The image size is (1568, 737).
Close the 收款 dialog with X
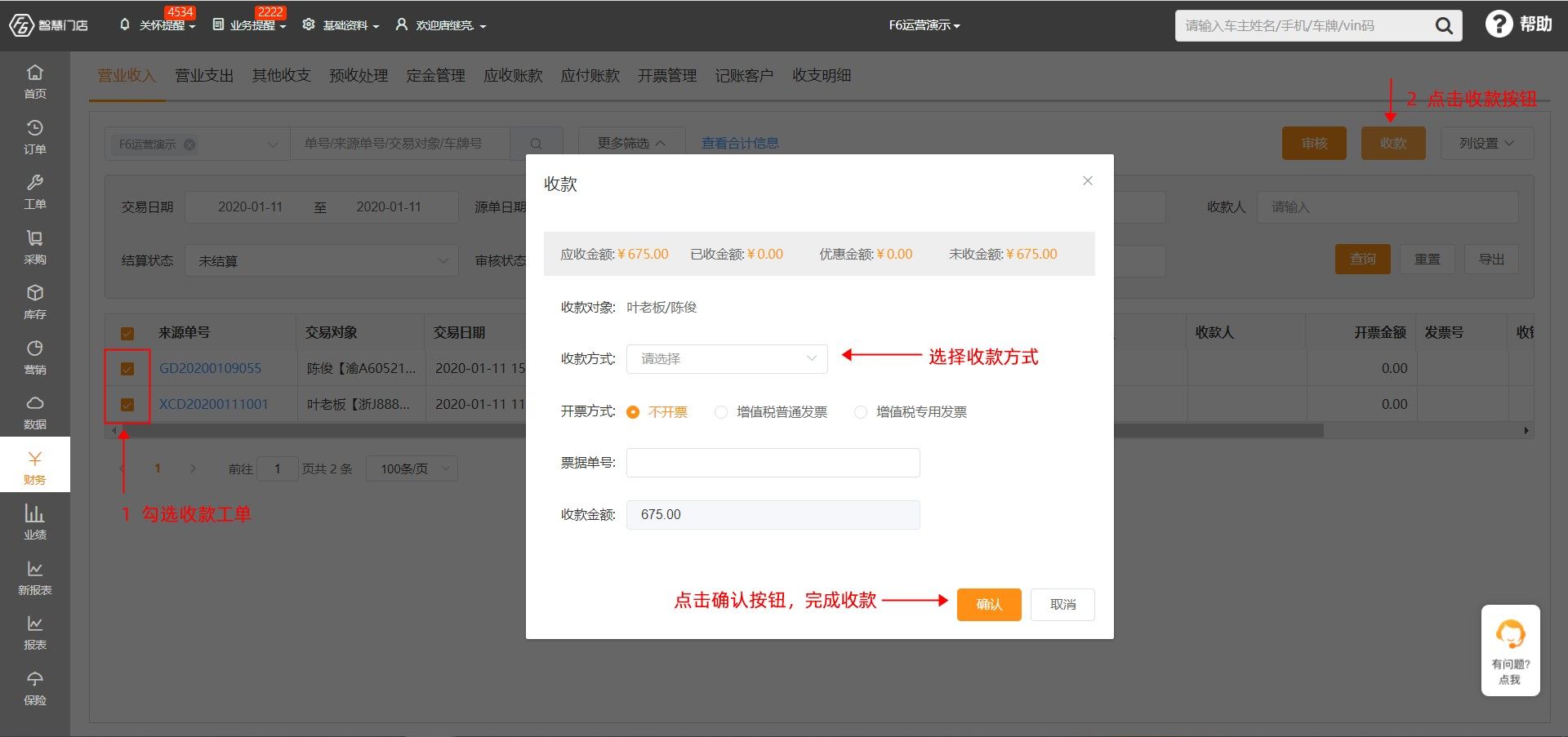(1088, 180)
